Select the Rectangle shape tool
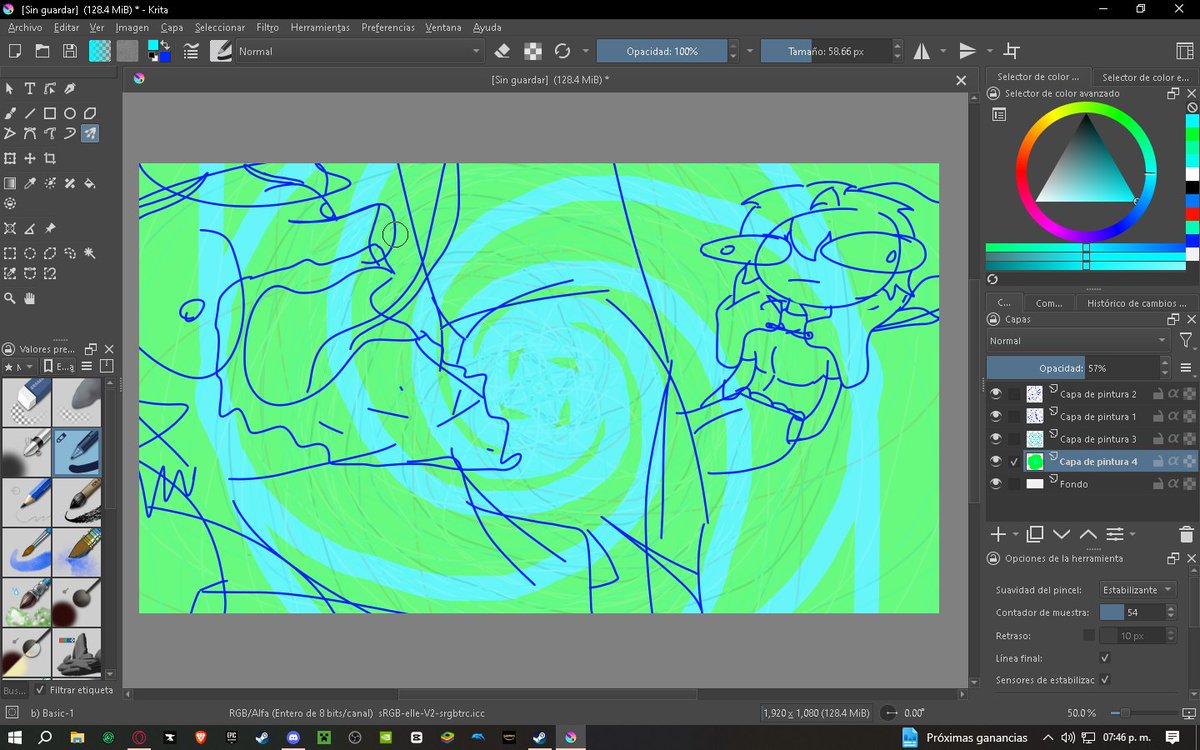1200x750 pixels. pos(50,113)
